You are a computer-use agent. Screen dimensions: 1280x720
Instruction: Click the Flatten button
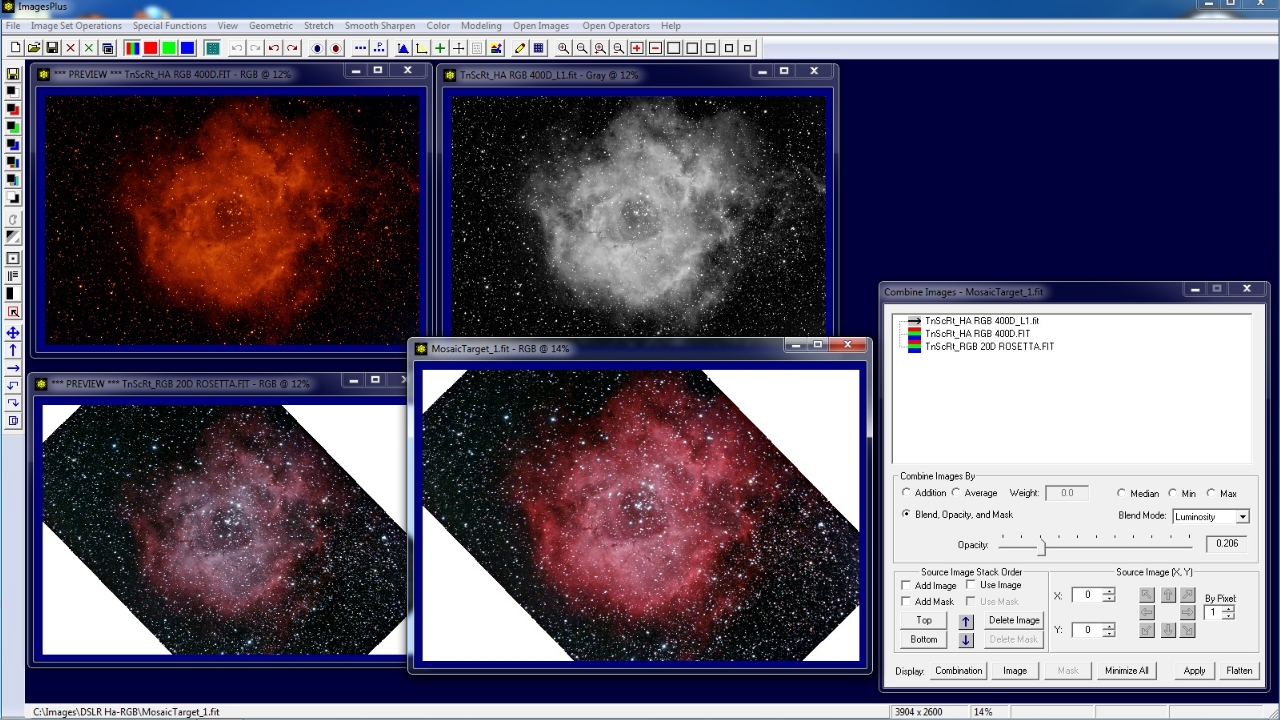1239,671
